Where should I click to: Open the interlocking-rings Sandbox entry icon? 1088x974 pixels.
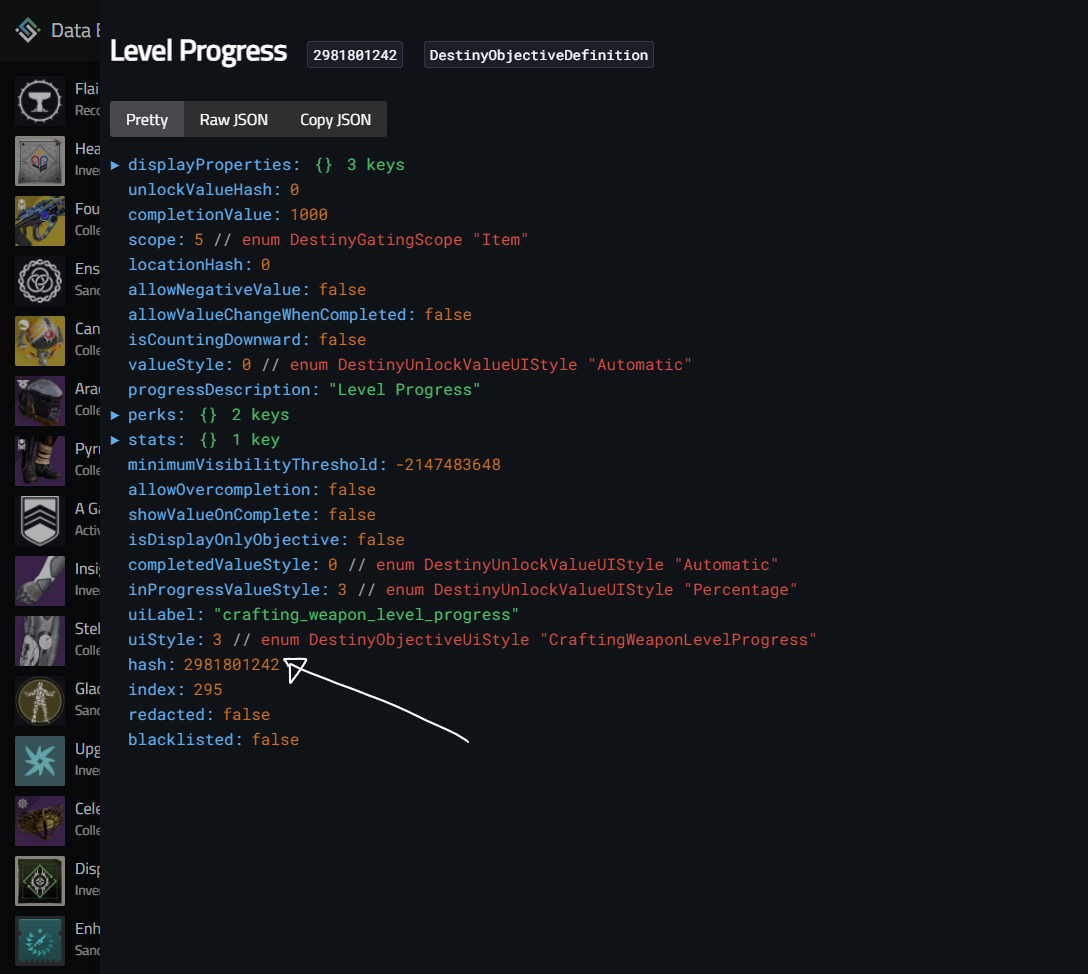(x=39, y=280)
